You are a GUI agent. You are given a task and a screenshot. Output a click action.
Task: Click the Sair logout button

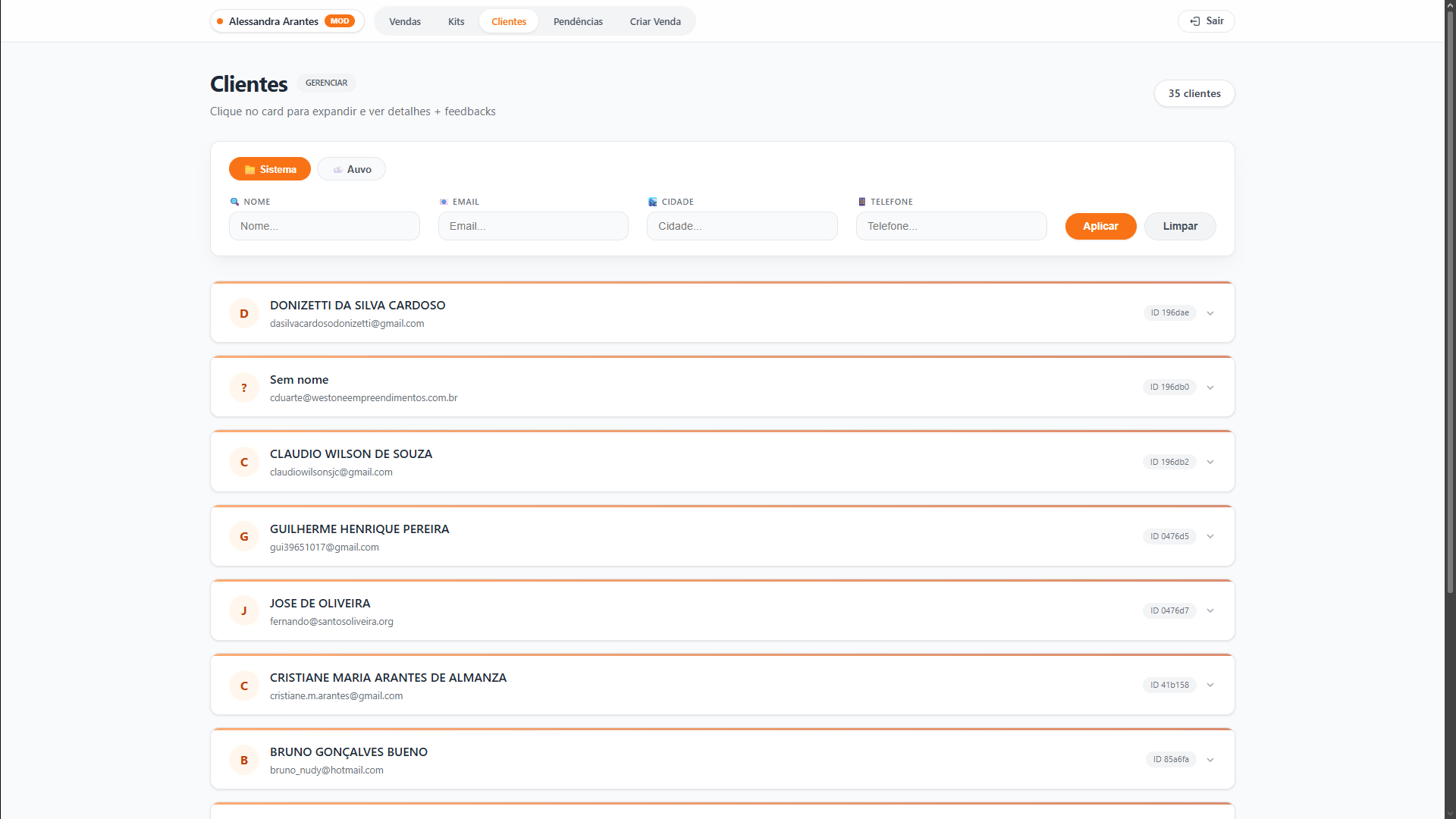pos(1206,21)
